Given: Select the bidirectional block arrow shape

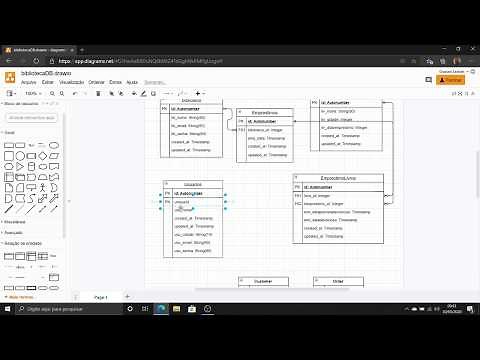Looking at the screenshot, I should point(43,199).
